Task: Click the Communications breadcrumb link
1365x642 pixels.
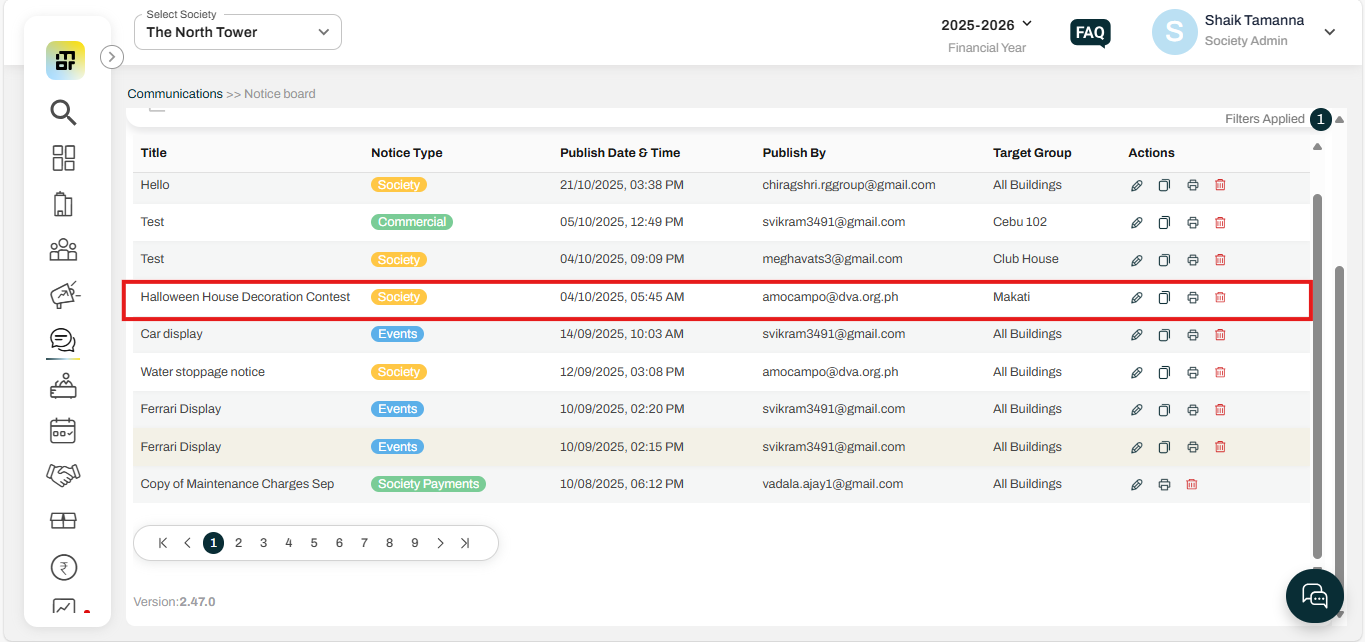Action: [175, 94]
